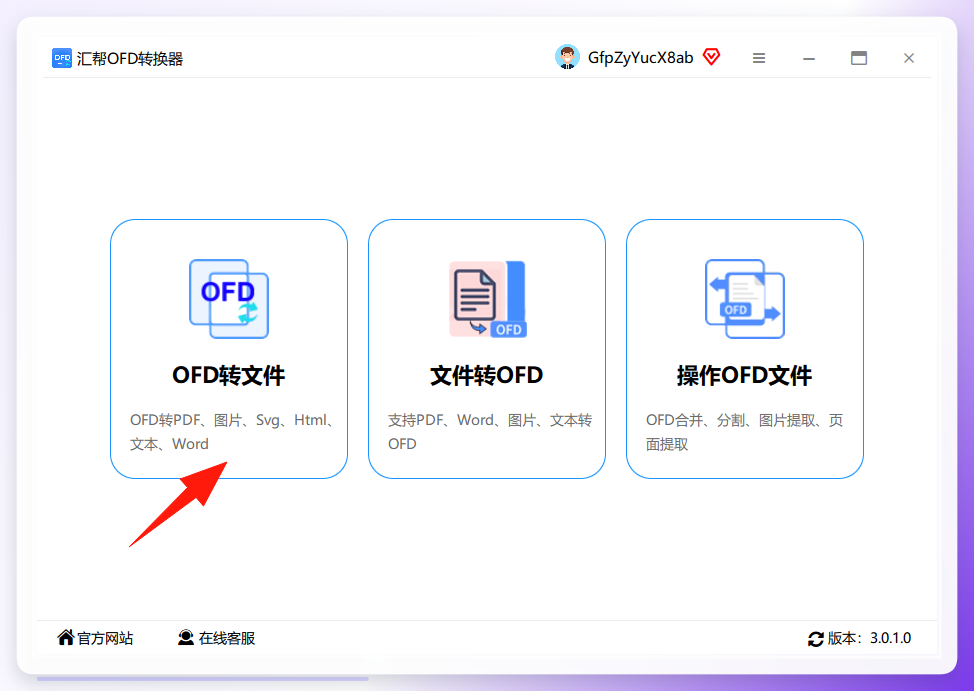
Task: Click the red VIP diamond badge
Action: pos(711,57)
